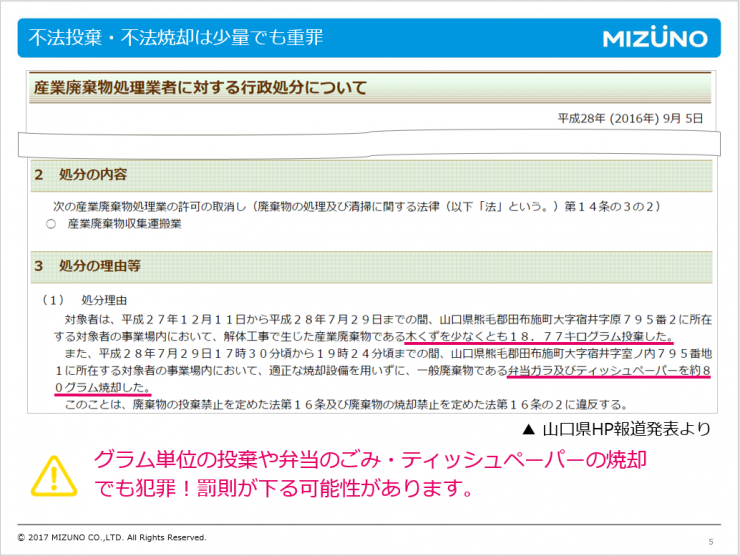Click underlined text 弁当ガラ及びティッシュペーパーを約8

click(609, 371)
